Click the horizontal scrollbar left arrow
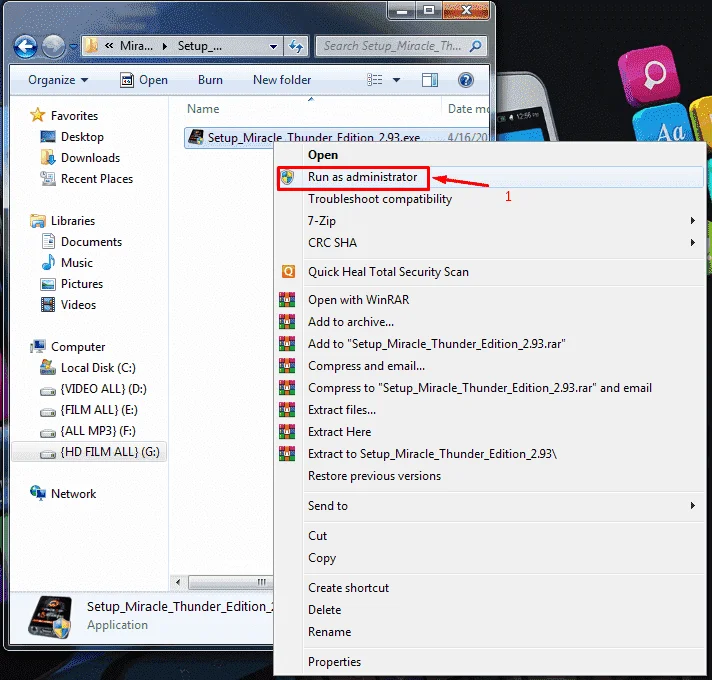712x680 pixels. click(x=178, y=582)
